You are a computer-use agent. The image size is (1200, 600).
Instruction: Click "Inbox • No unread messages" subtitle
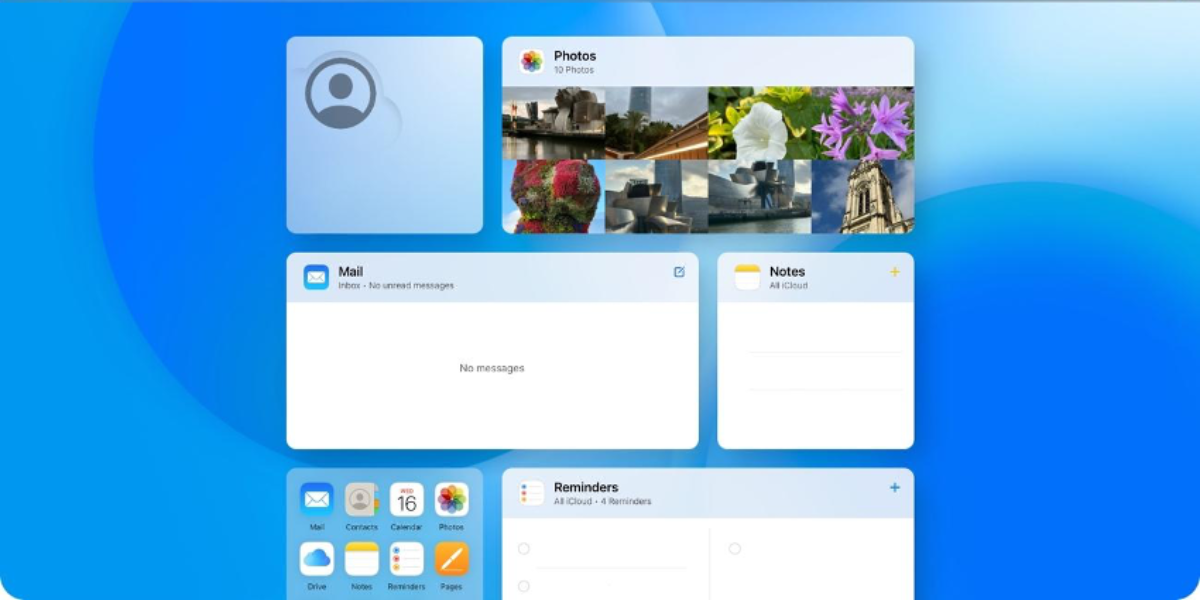coord(396,286)
